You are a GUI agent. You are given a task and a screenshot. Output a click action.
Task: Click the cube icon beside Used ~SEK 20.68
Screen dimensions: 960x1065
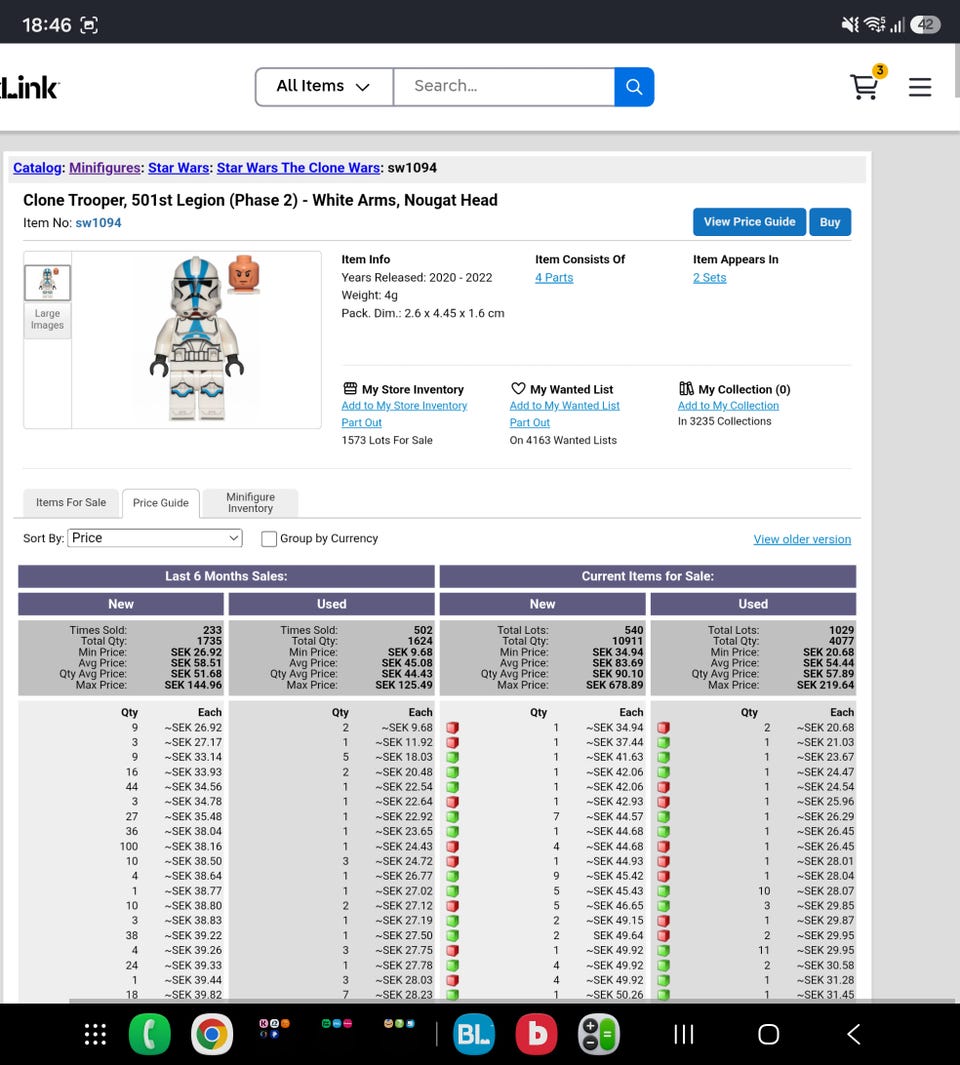pyautogui.click(x=664, y=727)
